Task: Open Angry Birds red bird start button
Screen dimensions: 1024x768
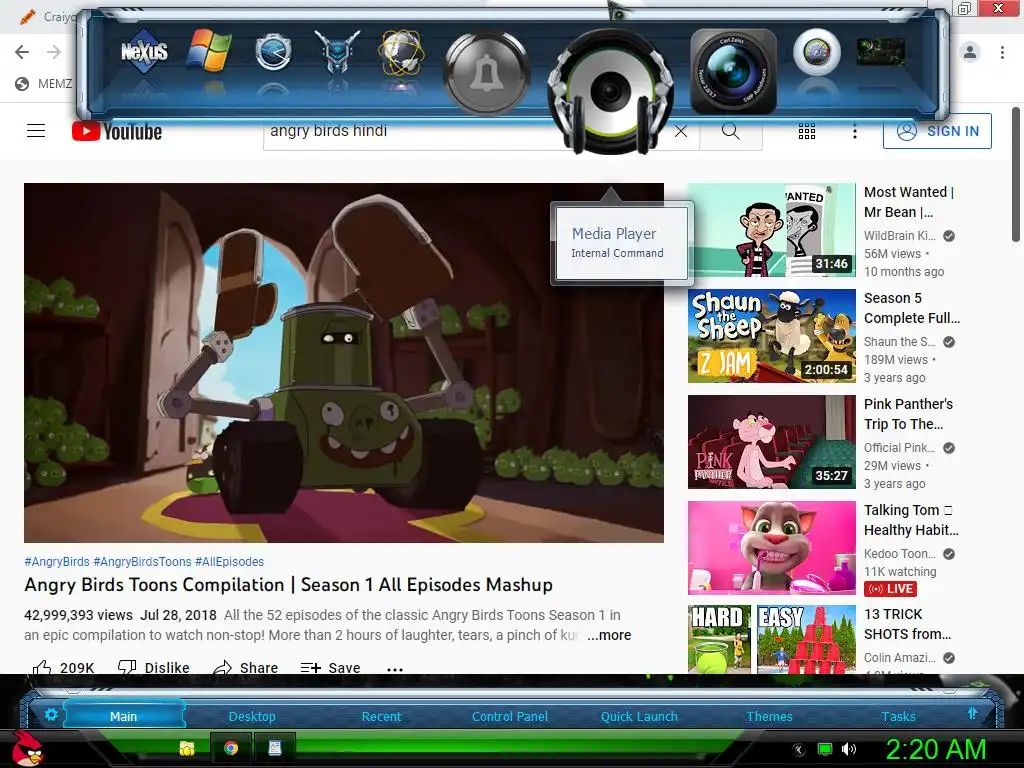Action: click(x=27, y=748)
